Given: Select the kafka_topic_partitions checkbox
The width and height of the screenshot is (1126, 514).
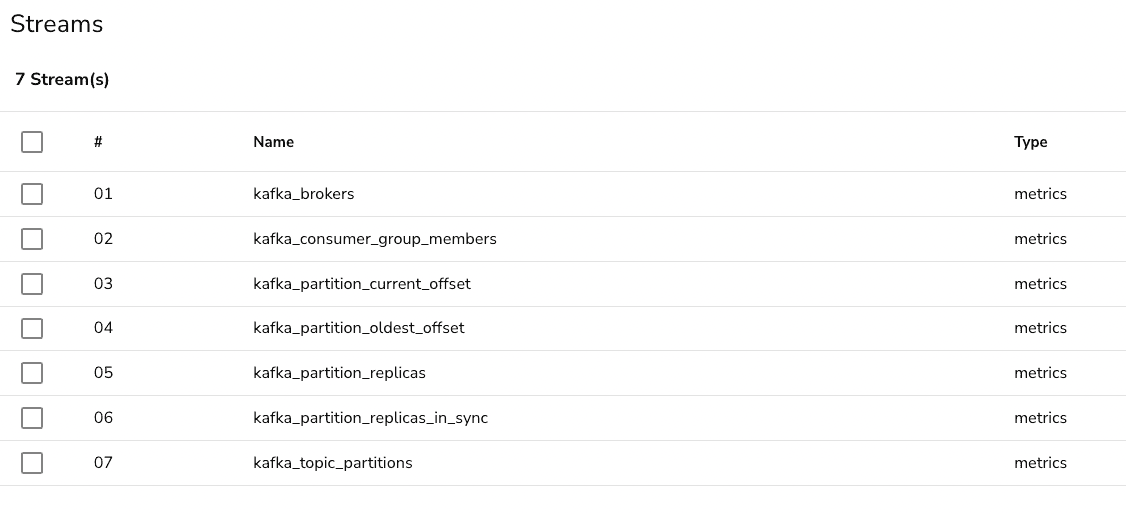Looking at the screenshot, I should pyautogui.click(x=32, y=463).
